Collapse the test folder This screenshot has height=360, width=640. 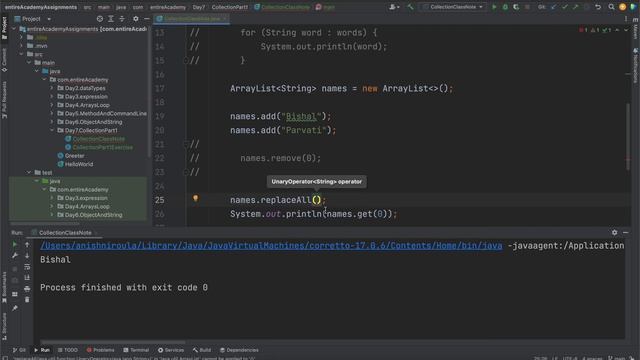(x=29, y=173)
